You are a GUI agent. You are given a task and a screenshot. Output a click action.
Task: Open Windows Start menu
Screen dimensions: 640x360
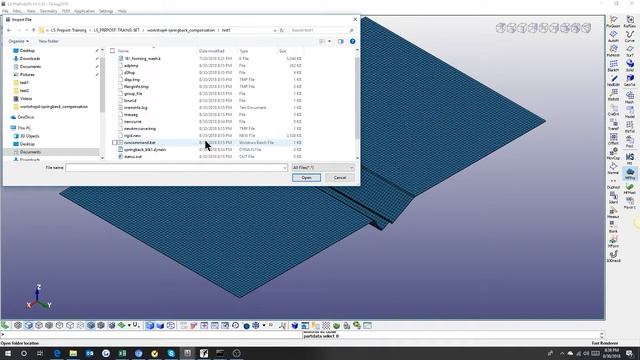click(x=8, y=353)
